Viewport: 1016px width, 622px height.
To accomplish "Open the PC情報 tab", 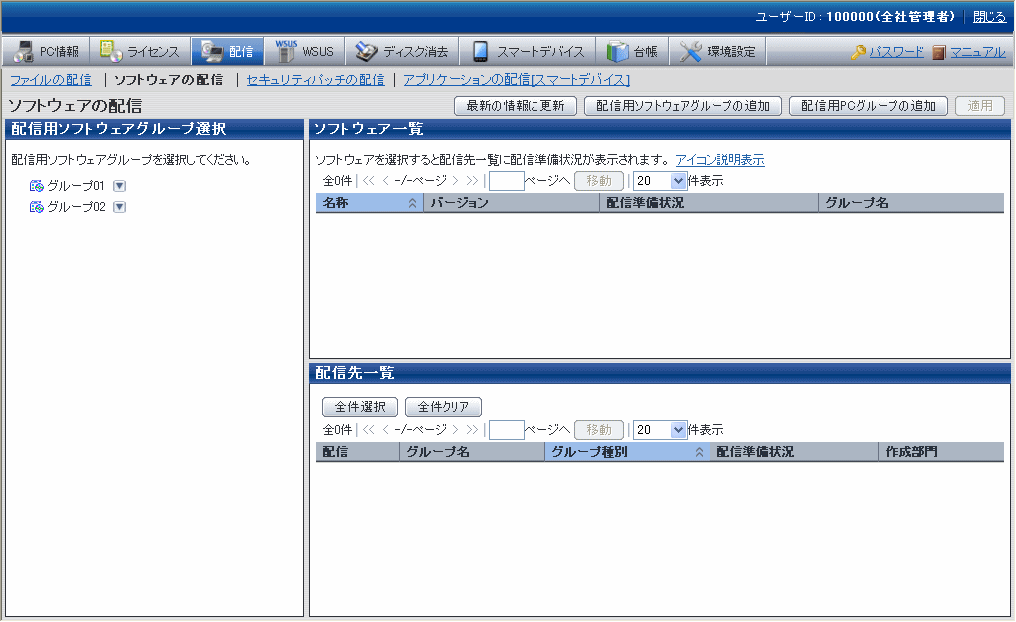I will (x=46, y=51).
